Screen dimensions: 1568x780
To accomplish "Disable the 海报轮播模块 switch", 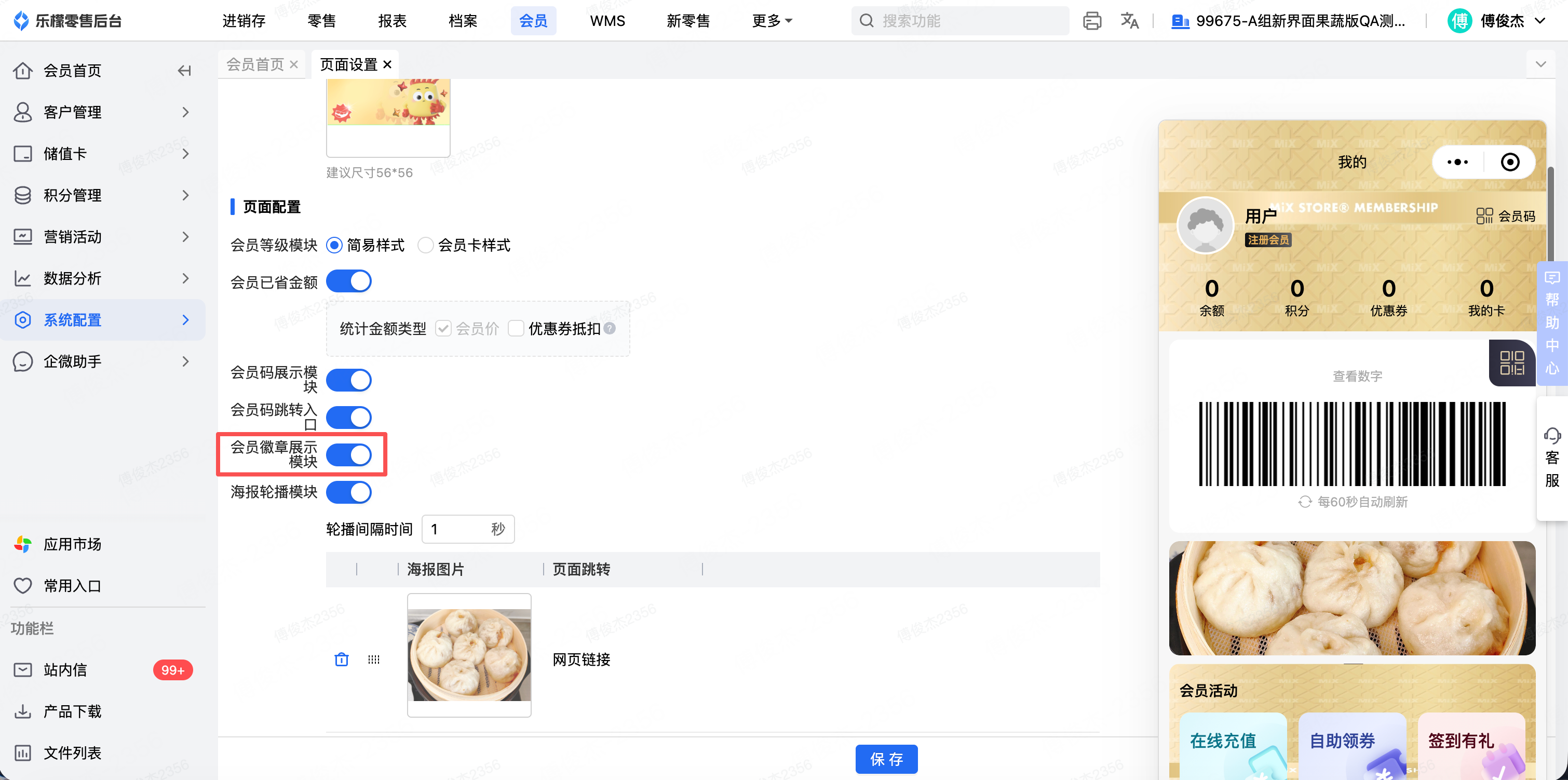I will 349,492.
